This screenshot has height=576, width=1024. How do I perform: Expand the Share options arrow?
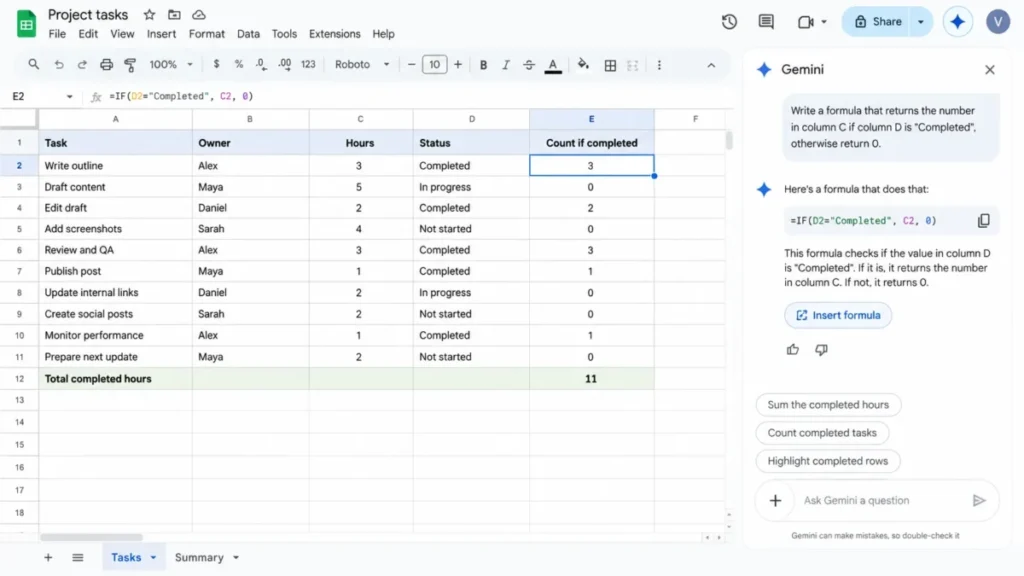click(x=921, y=22)
